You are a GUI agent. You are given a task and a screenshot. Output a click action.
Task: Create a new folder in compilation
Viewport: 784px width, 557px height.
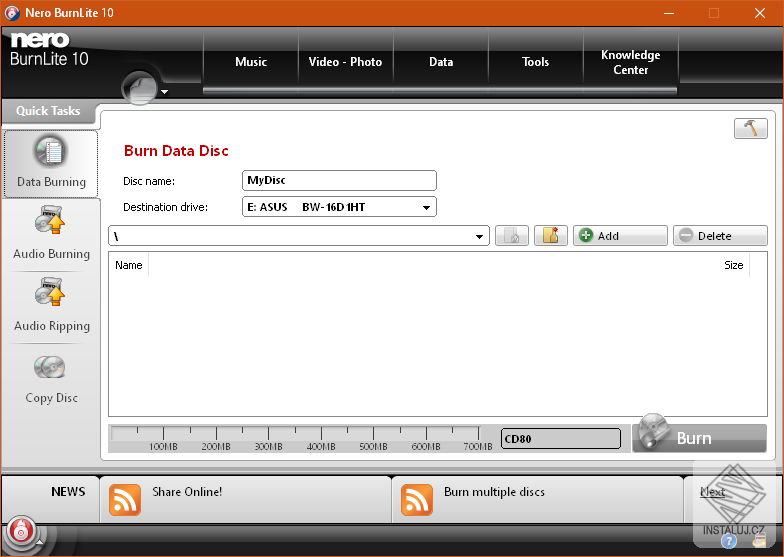pyautogui.click(x=550, y=236)
